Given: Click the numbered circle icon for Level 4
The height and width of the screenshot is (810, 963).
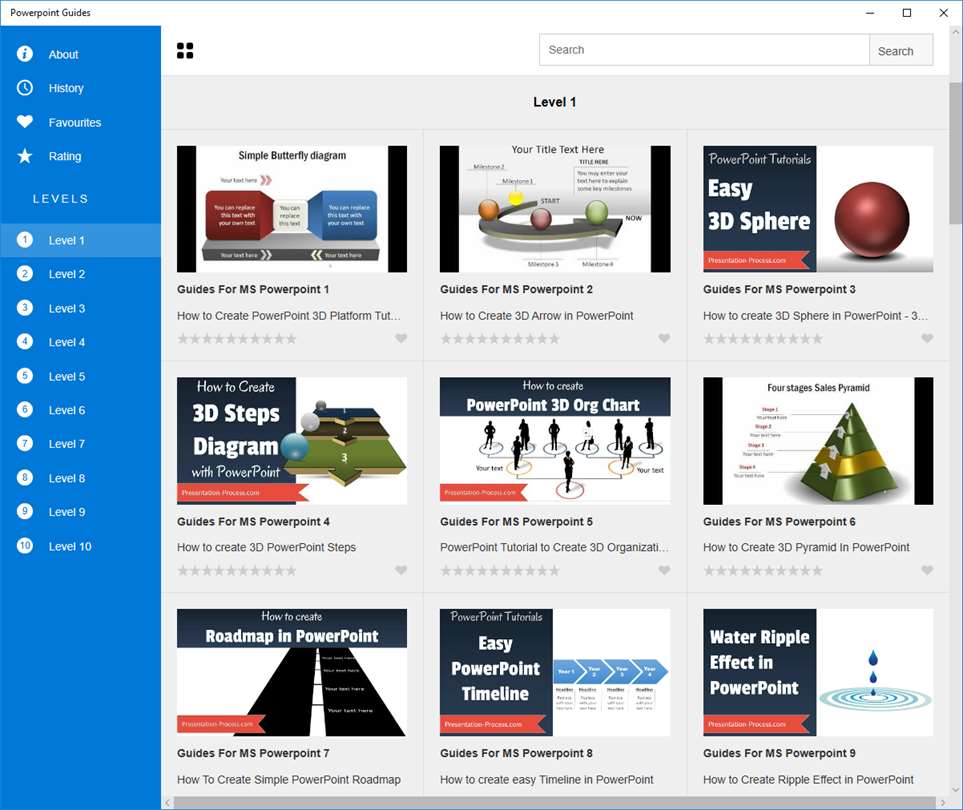Looking at the screenshot, I should [25, 341].
